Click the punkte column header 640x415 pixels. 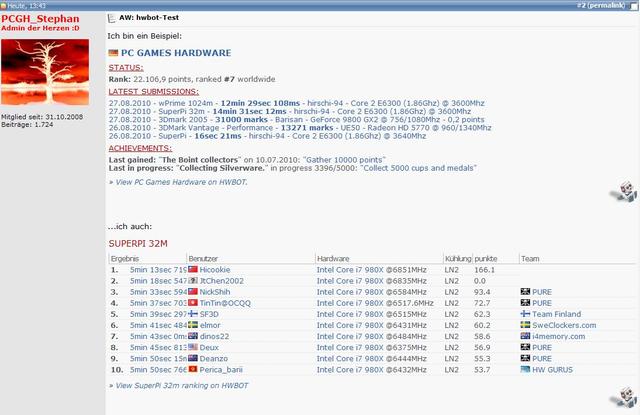[x=486, y=259]
